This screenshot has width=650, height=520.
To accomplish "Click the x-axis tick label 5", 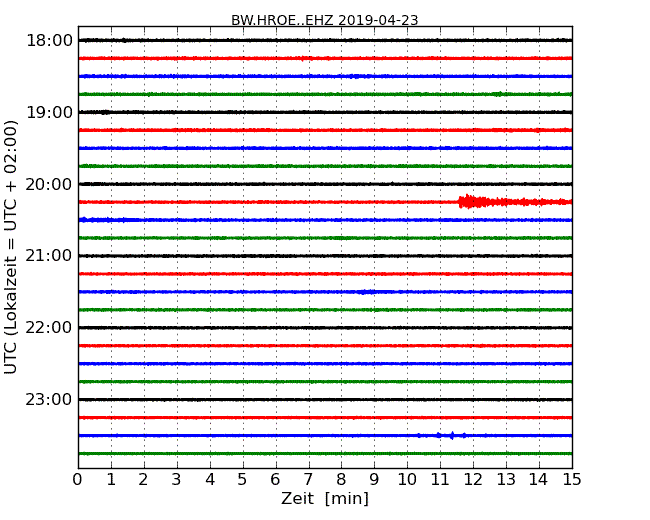I will (242, 480).
